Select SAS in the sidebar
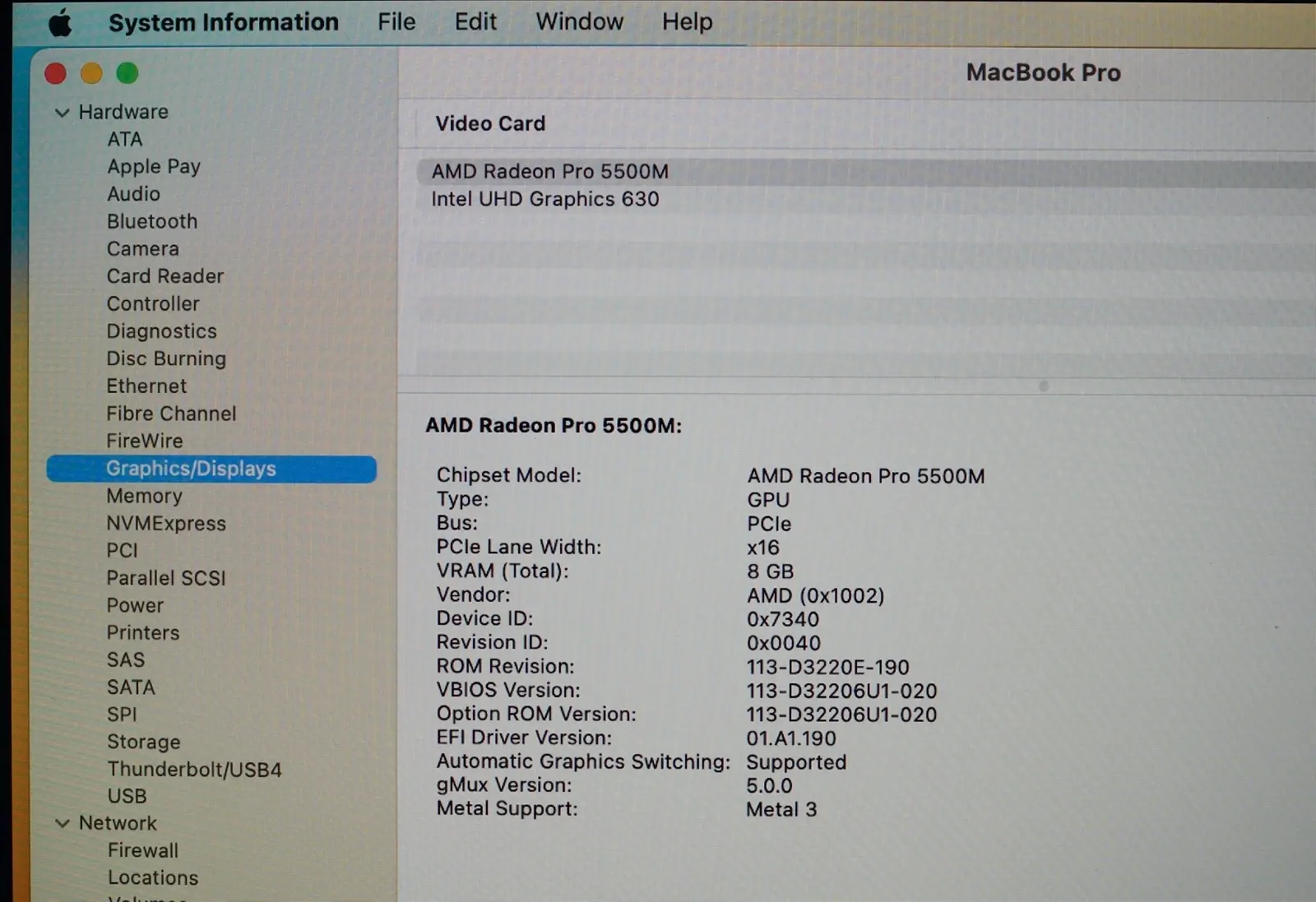The image size is (1316, 902). click(x=126, y=660)
